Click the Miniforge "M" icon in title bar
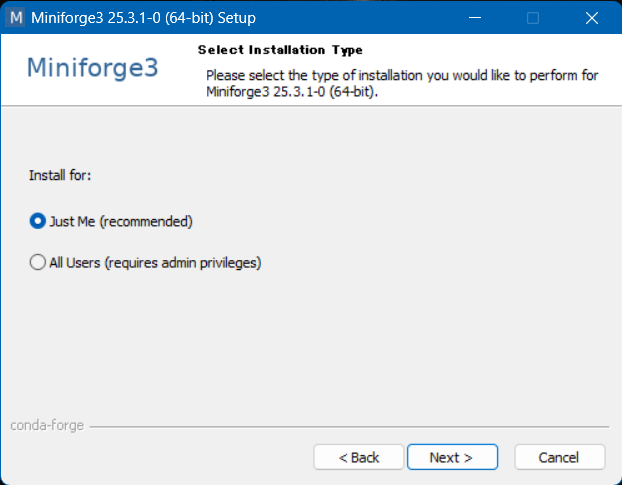Image resolution: width=622 pixels, height=485 pixels. click(16, 18)
